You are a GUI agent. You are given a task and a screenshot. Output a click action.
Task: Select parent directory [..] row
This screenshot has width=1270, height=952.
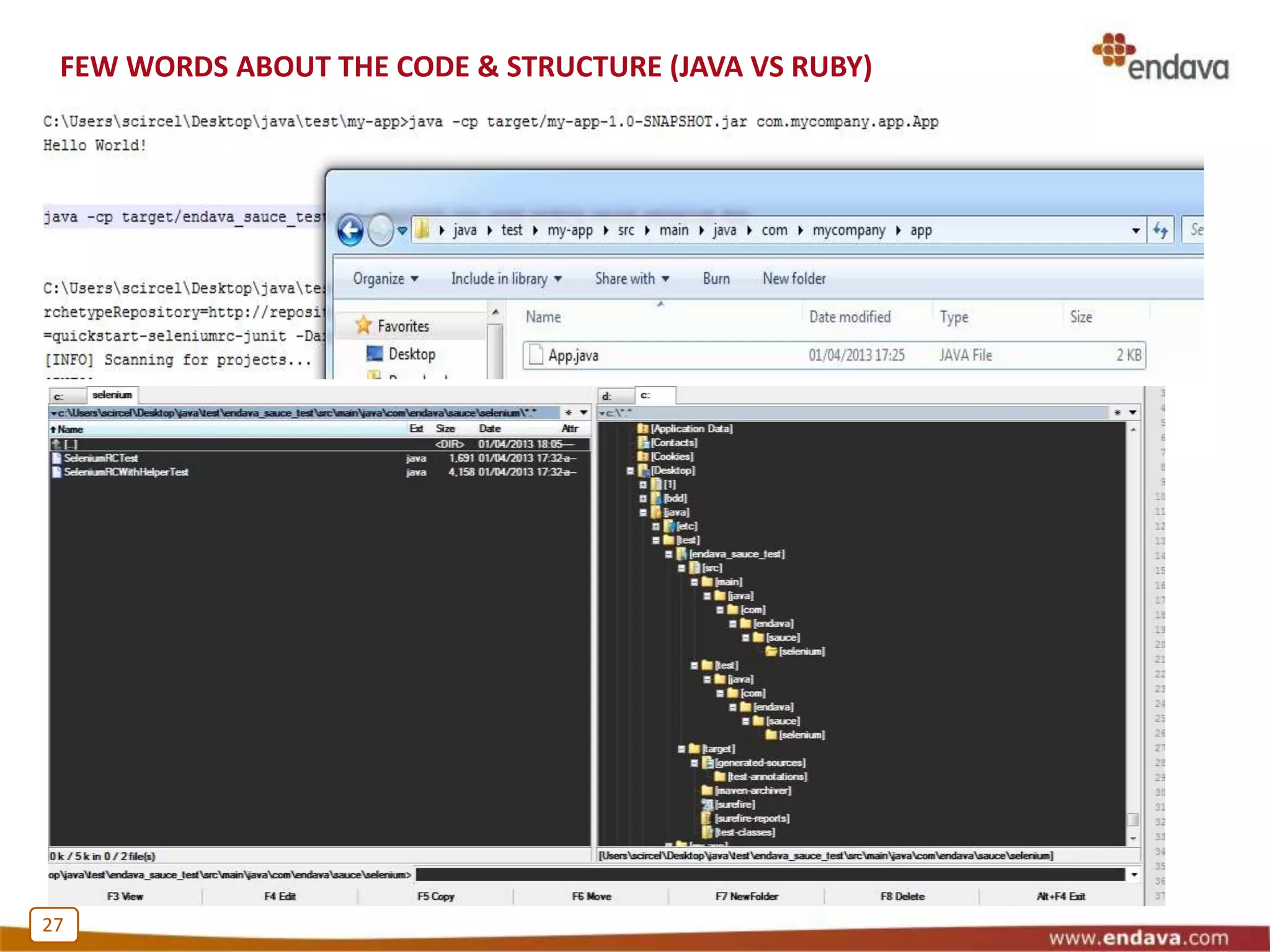tap(319, 444)
